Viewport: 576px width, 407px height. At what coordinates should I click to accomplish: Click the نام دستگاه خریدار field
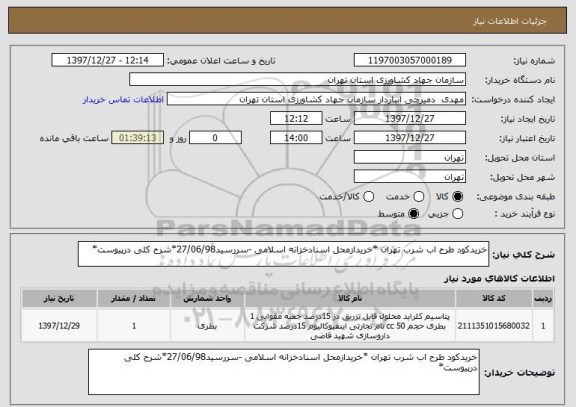[298, 80]
